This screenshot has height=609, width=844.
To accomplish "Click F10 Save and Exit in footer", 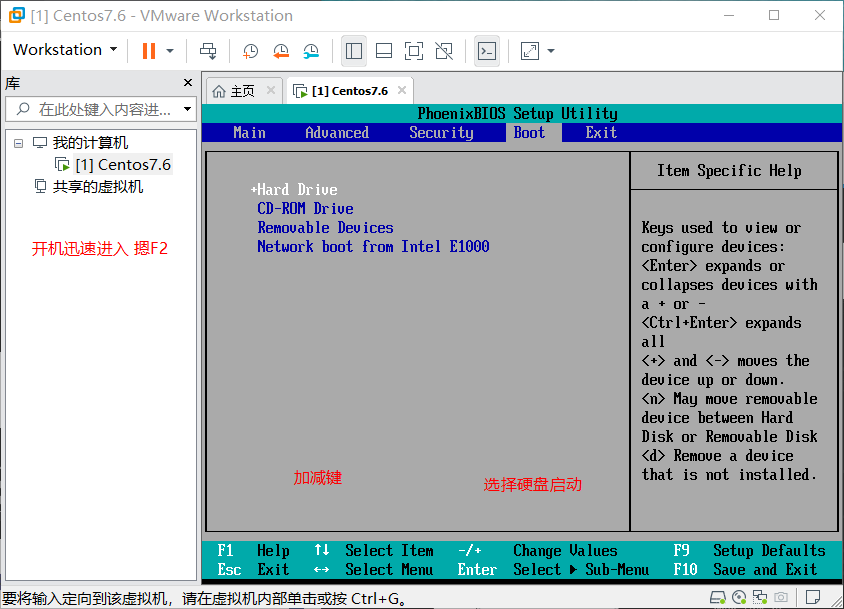I will tap(745, 570).
